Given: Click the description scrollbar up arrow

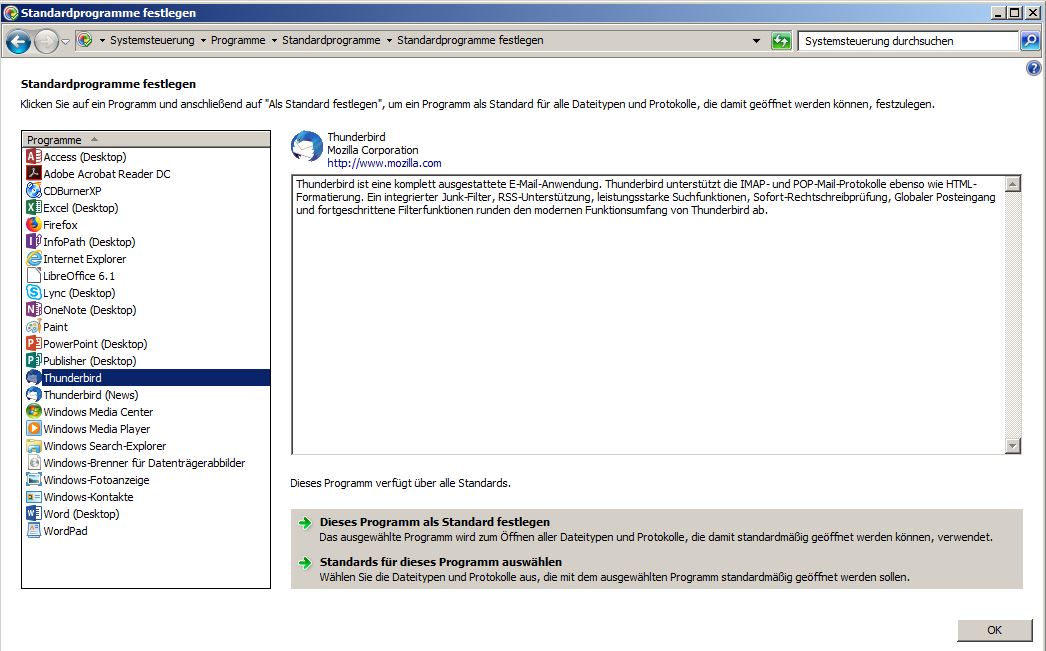Looking at the screenshot, I should 1013,183.
